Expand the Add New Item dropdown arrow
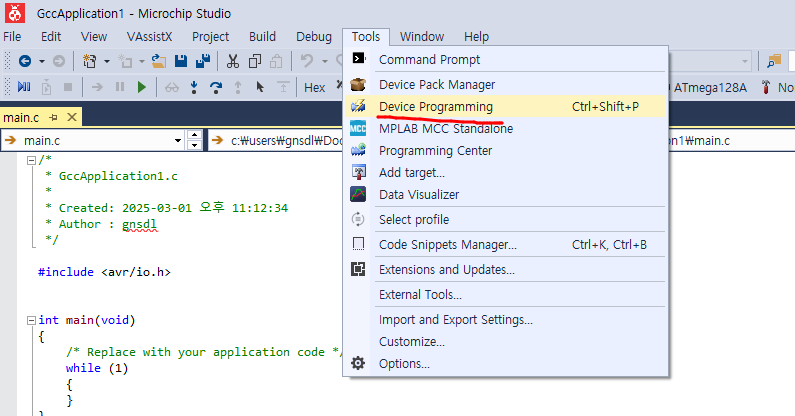 pos(142,61)
